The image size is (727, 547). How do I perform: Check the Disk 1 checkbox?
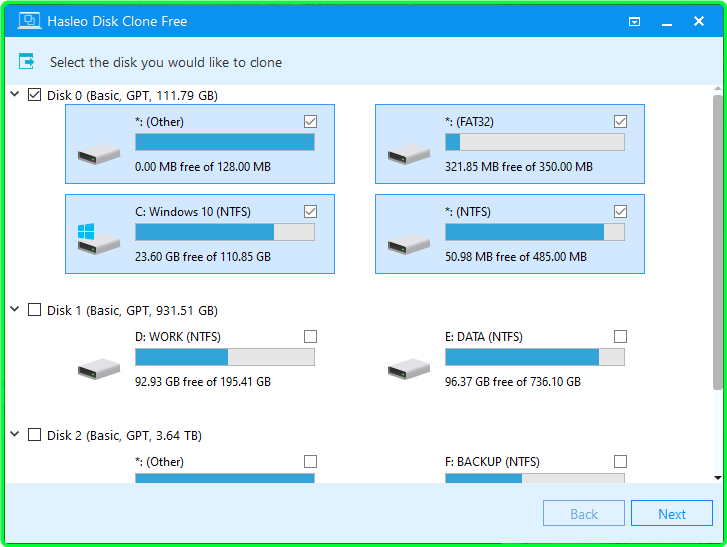point(35,310)
